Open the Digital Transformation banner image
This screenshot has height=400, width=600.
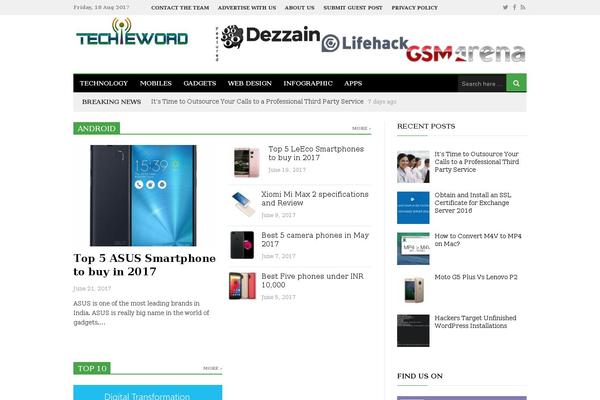[x=148, y=393]
